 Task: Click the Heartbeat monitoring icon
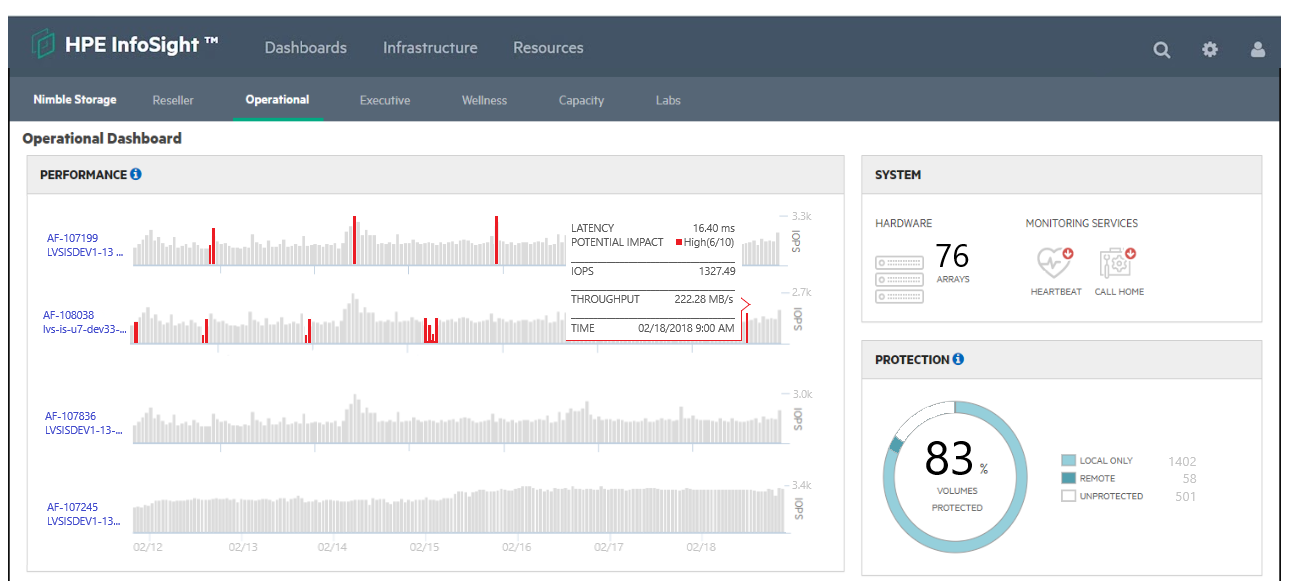click(x=1055, y=262)
